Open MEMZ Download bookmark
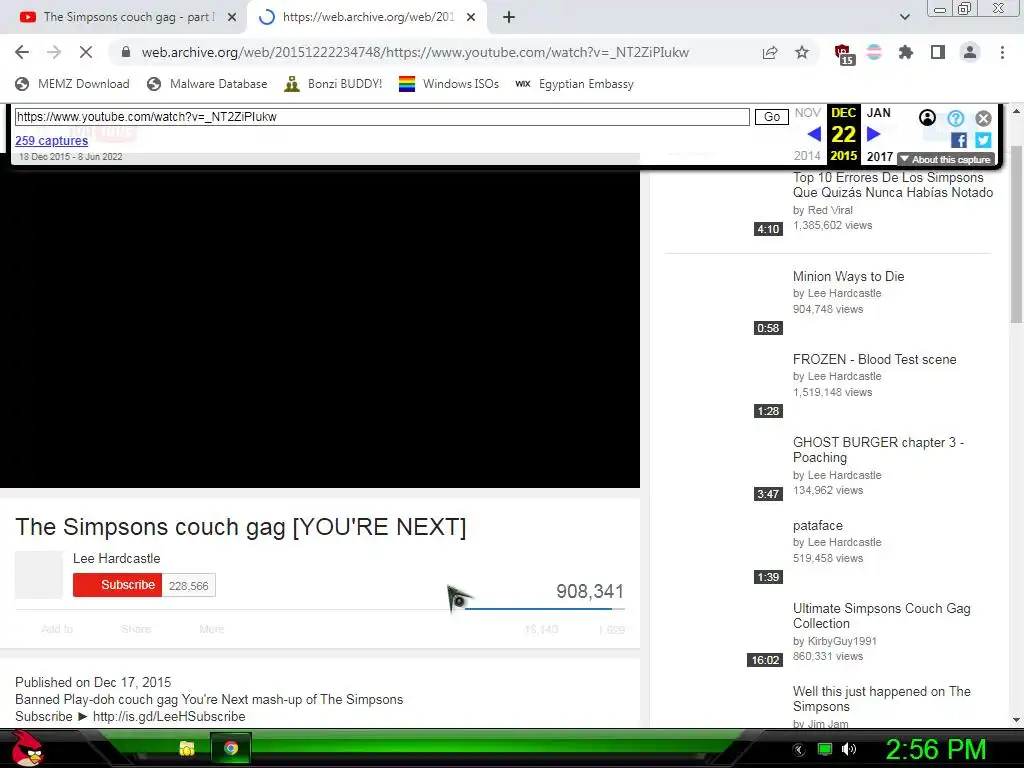This screenshot has width=1024, height=768. (x=72, y=84)
